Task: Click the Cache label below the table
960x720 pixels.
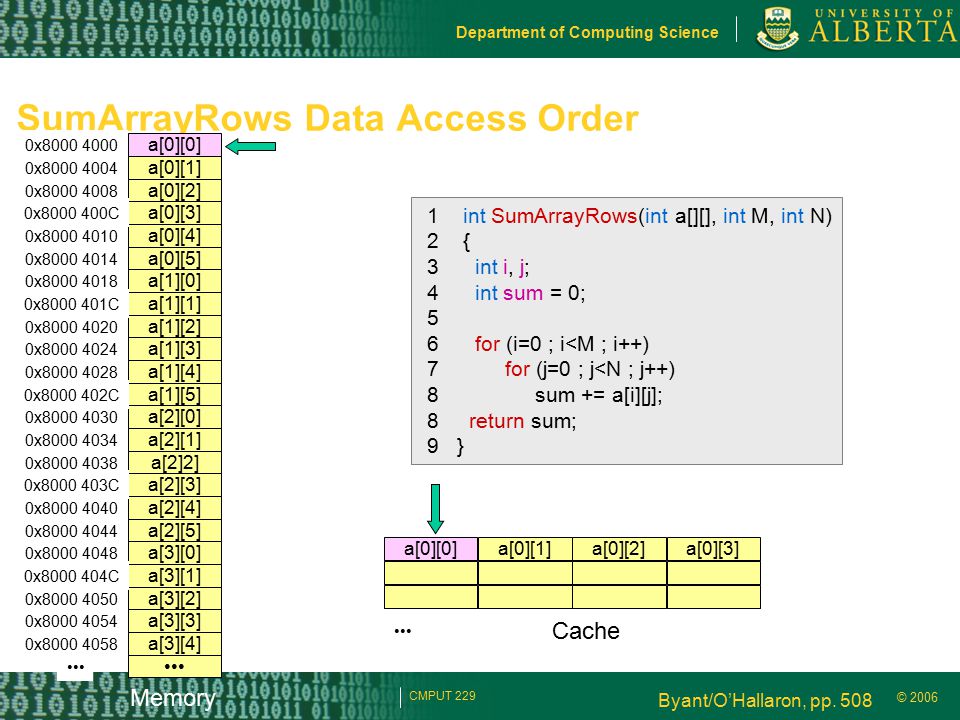Action: coord(586,631)
